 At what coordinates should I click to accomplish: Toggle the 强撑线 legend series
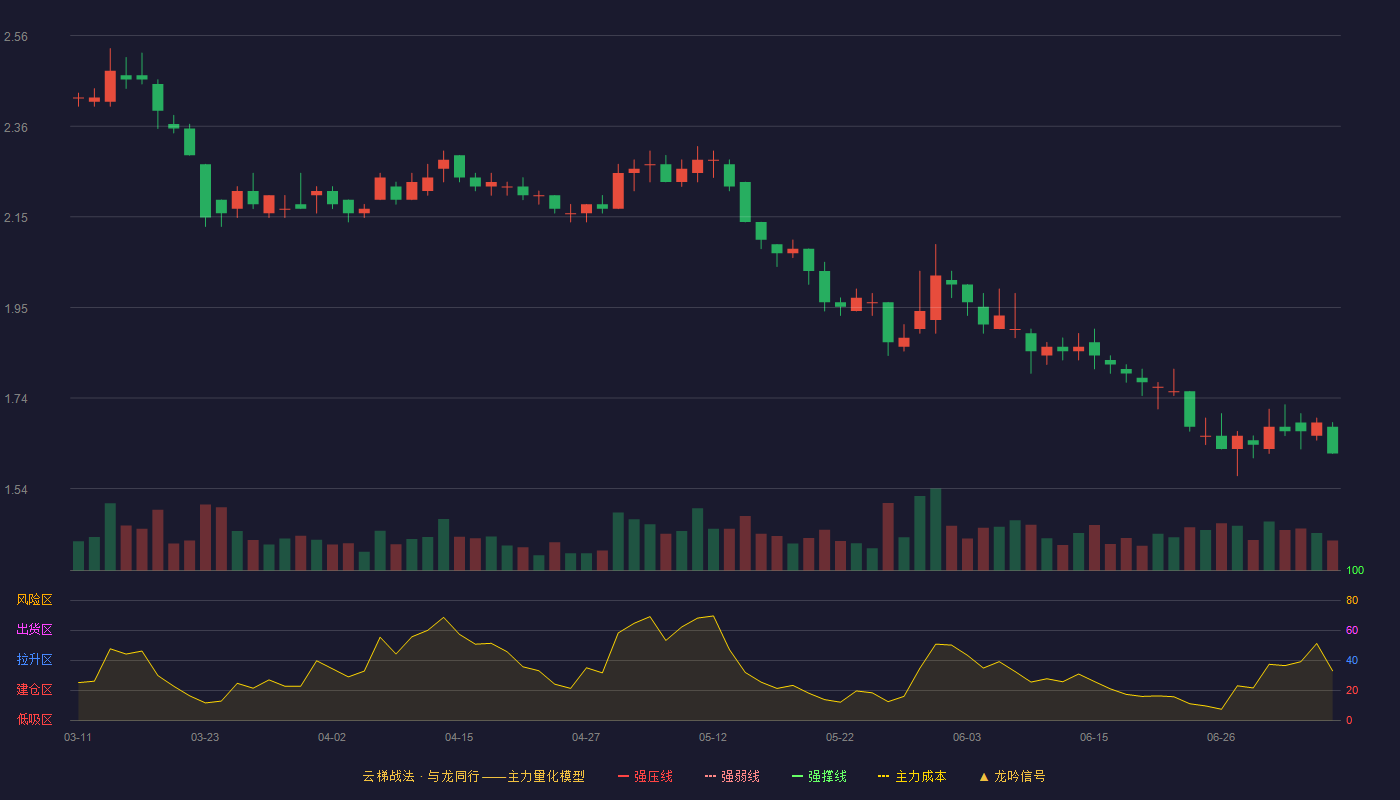coord(819,776)
